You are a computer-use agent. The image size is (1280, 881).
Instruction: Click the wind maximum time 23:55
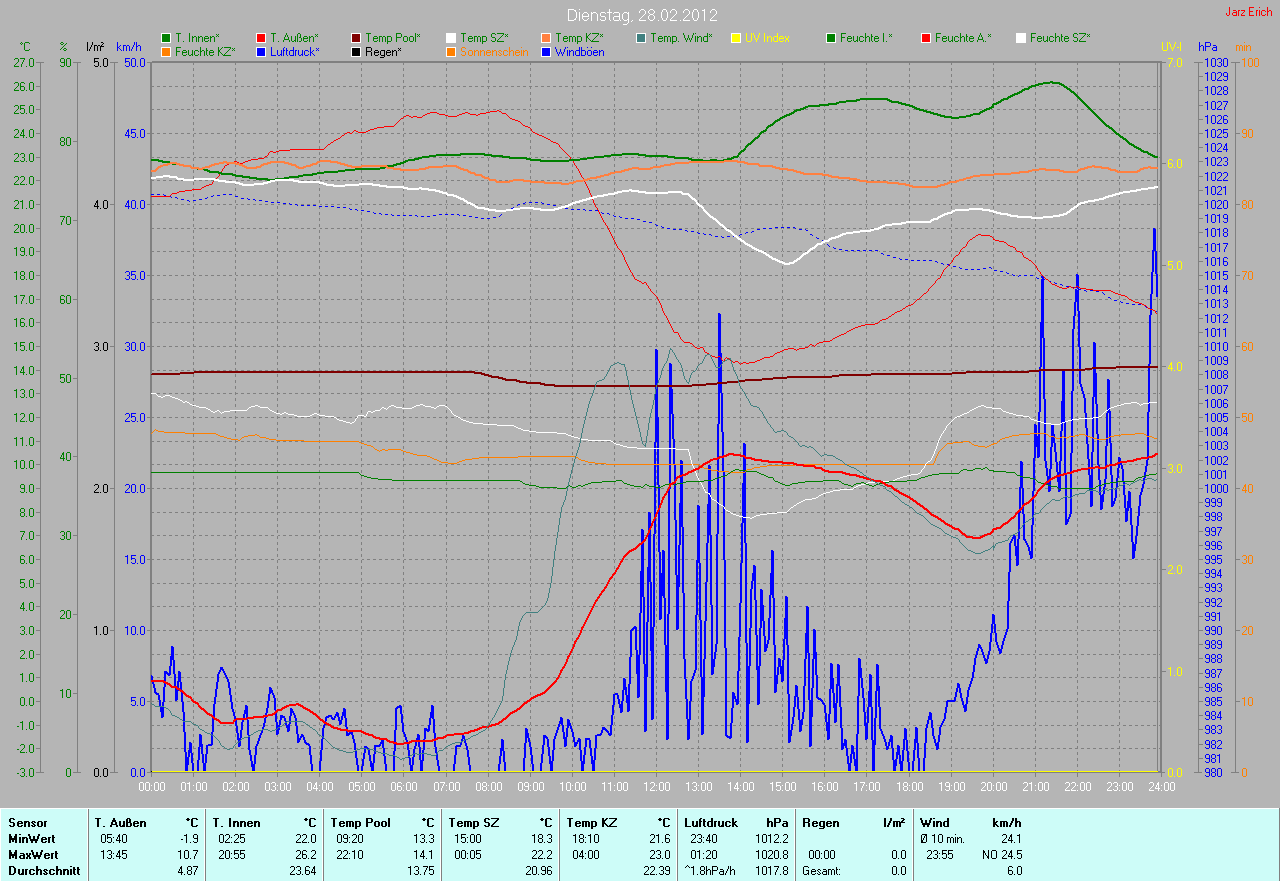(940, 855)
